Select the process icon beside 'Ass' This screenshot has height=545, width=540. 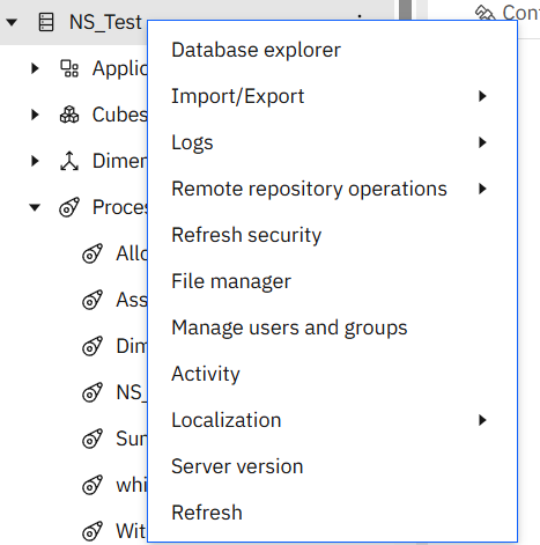point(92,300)
